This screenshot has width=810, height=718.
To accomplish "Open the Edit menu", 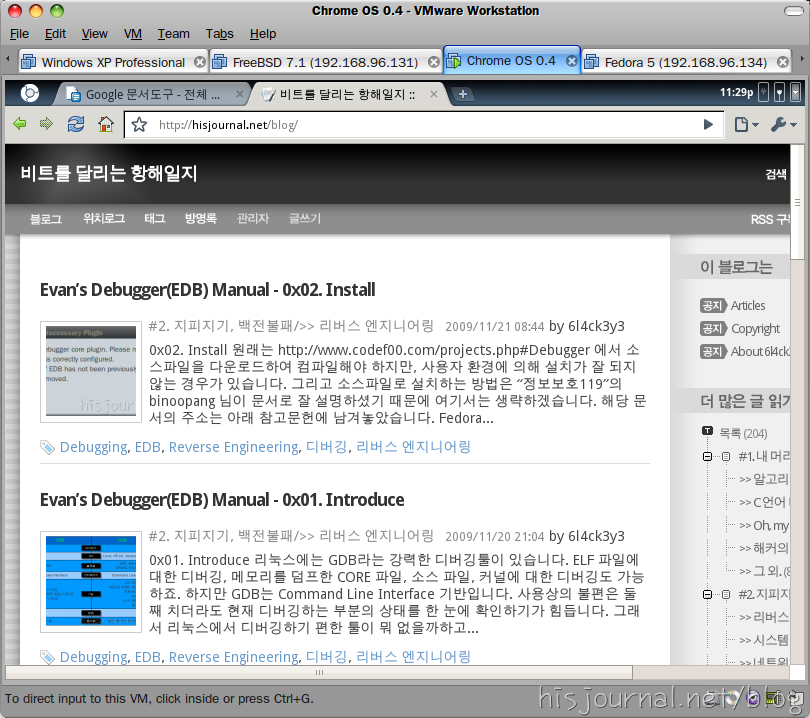I will 55,34.
